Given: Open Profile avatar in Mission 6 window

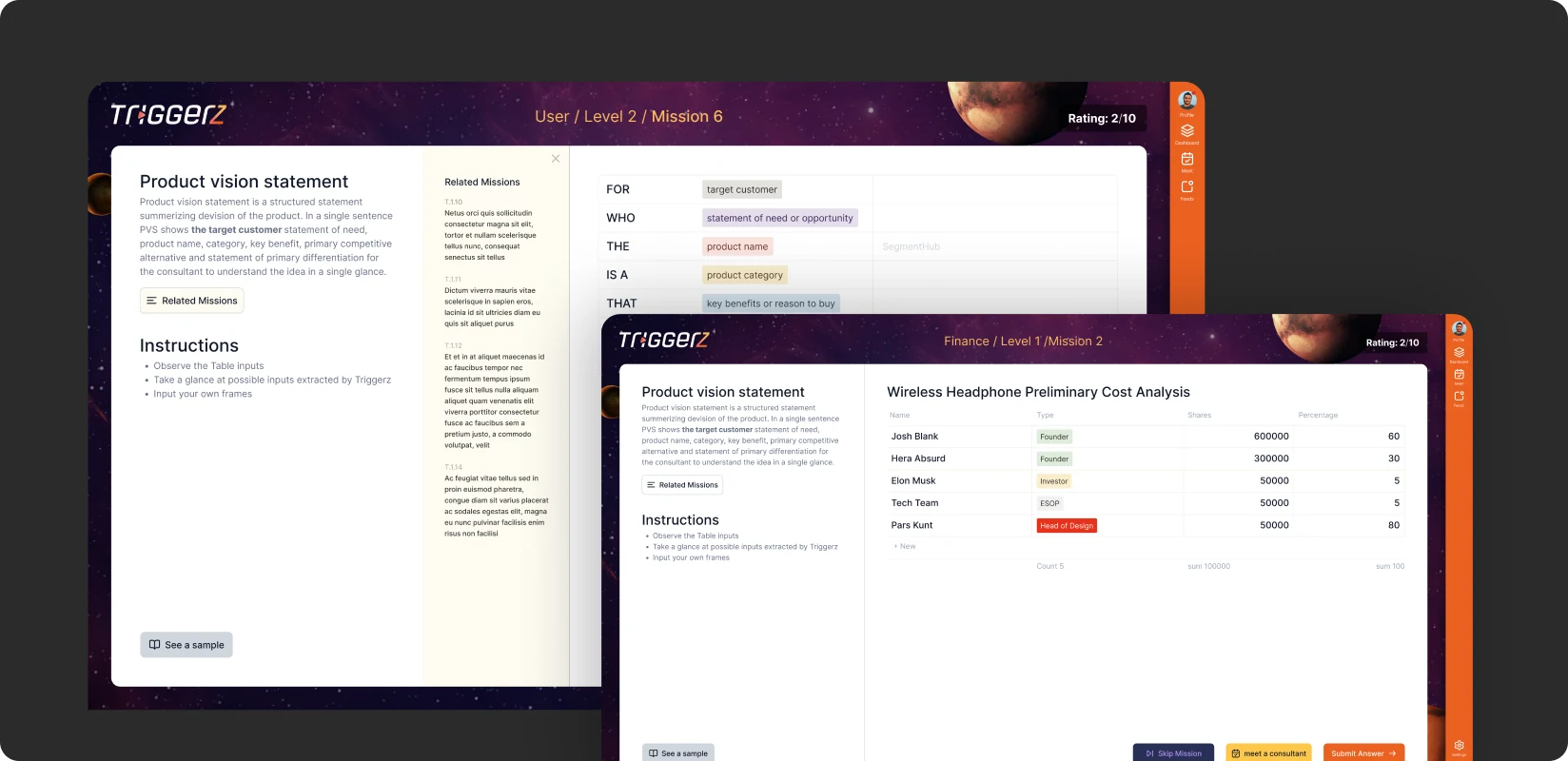Looking at the screenshot, I should click(1186, 101).
